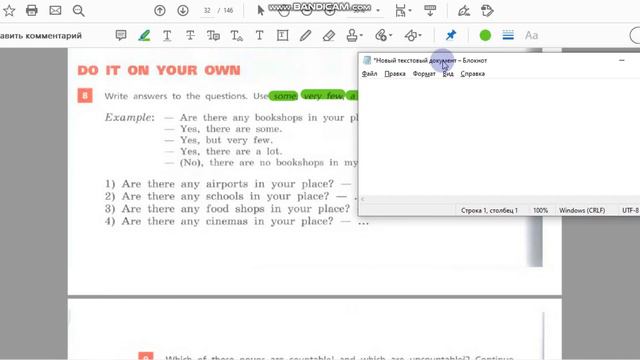
Task: Open the find text magnifier
Action: [78, 11]
